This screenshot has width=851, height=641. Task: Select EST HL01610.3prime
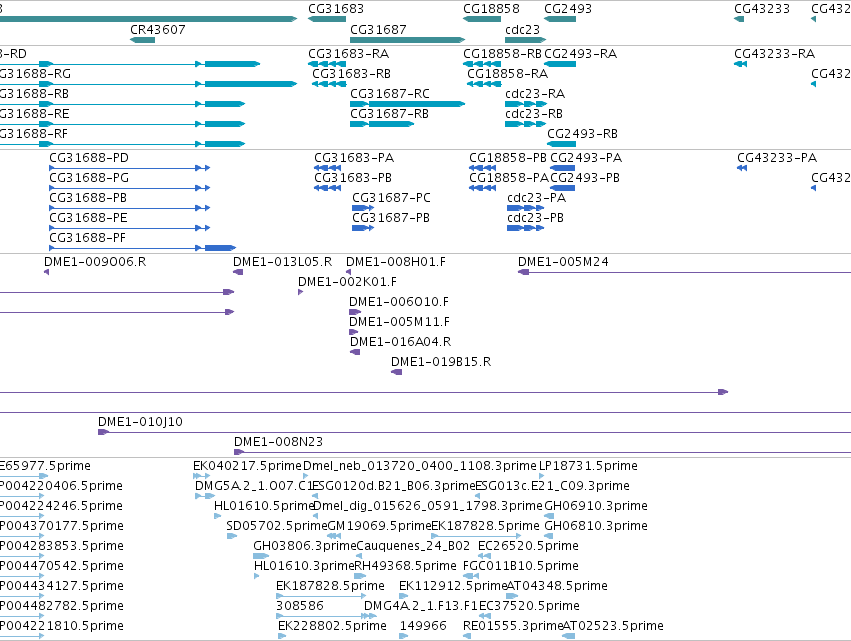click(x=304, y=566)
